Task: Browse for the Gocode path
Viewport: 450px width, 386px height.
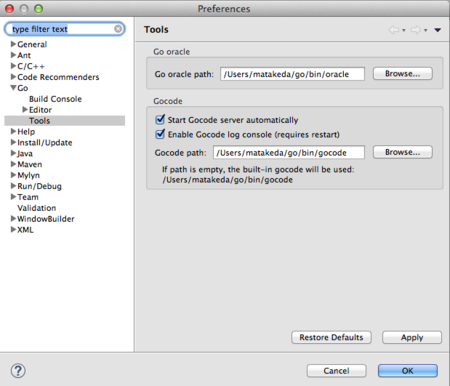Action: (x=403, y=152)
